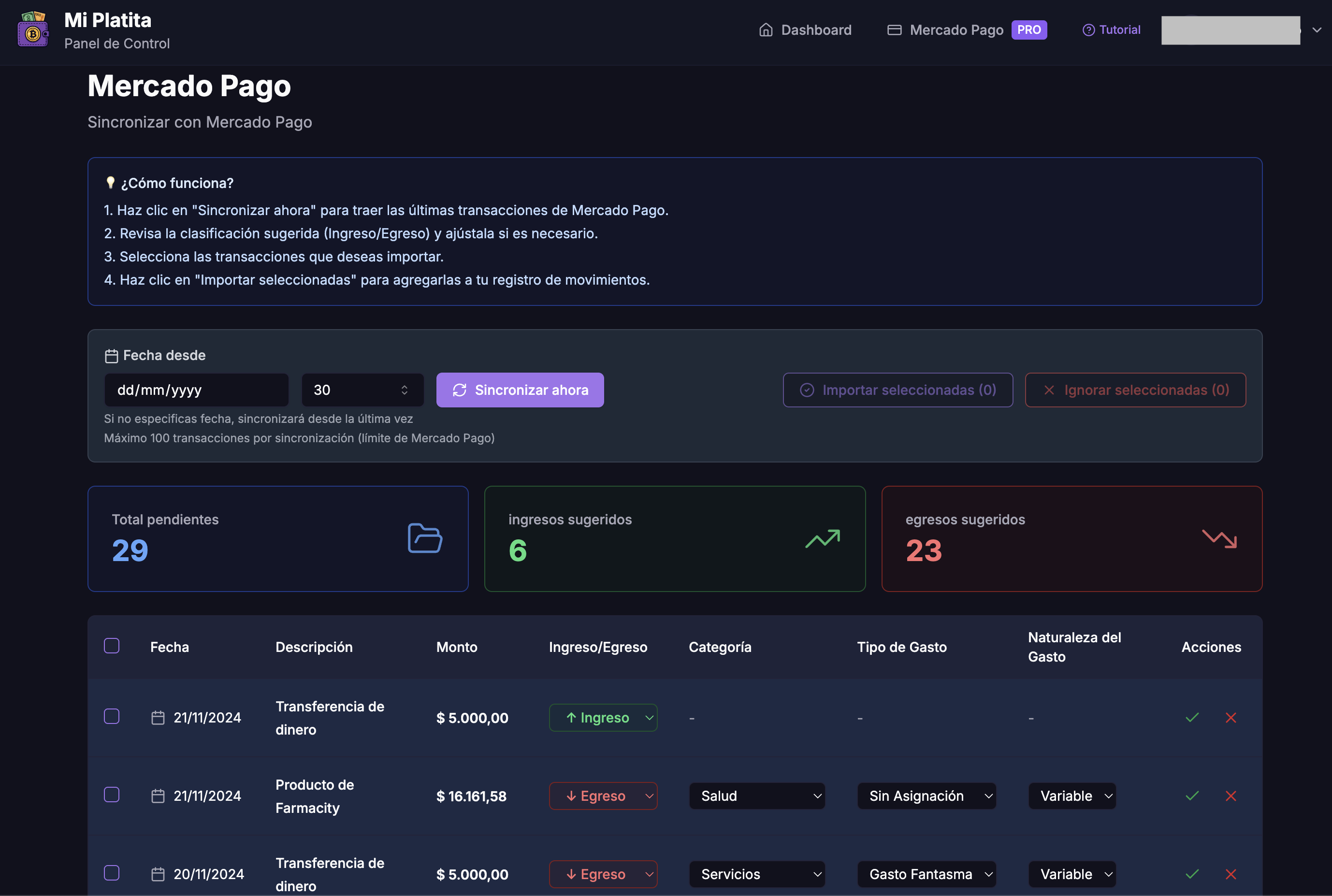Open the Tutorial link
This screenshot has height=896, width=1332.
tap(1112, 29)
